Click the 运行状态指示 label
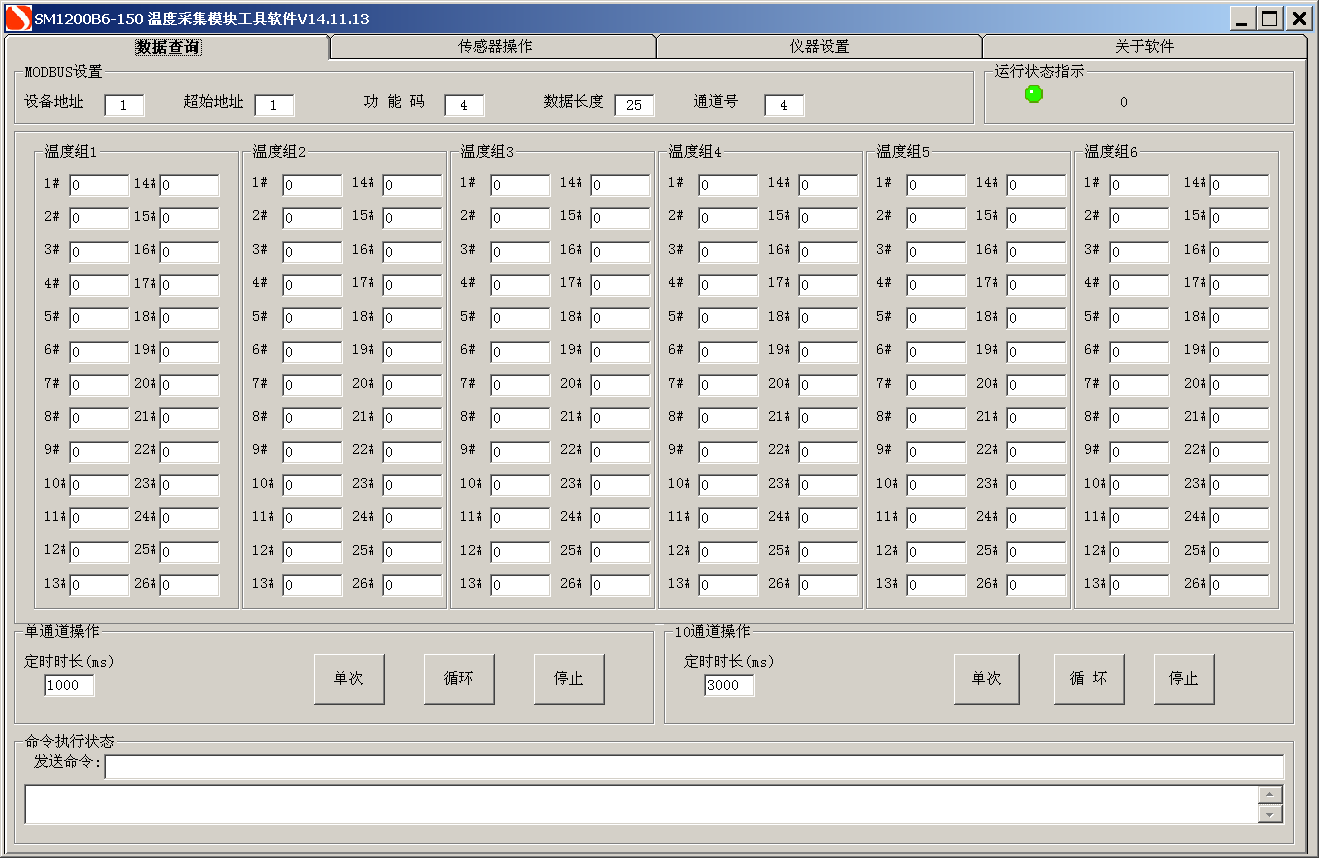Viewport: 1319px width, 858px height. tap(1039, 72)
